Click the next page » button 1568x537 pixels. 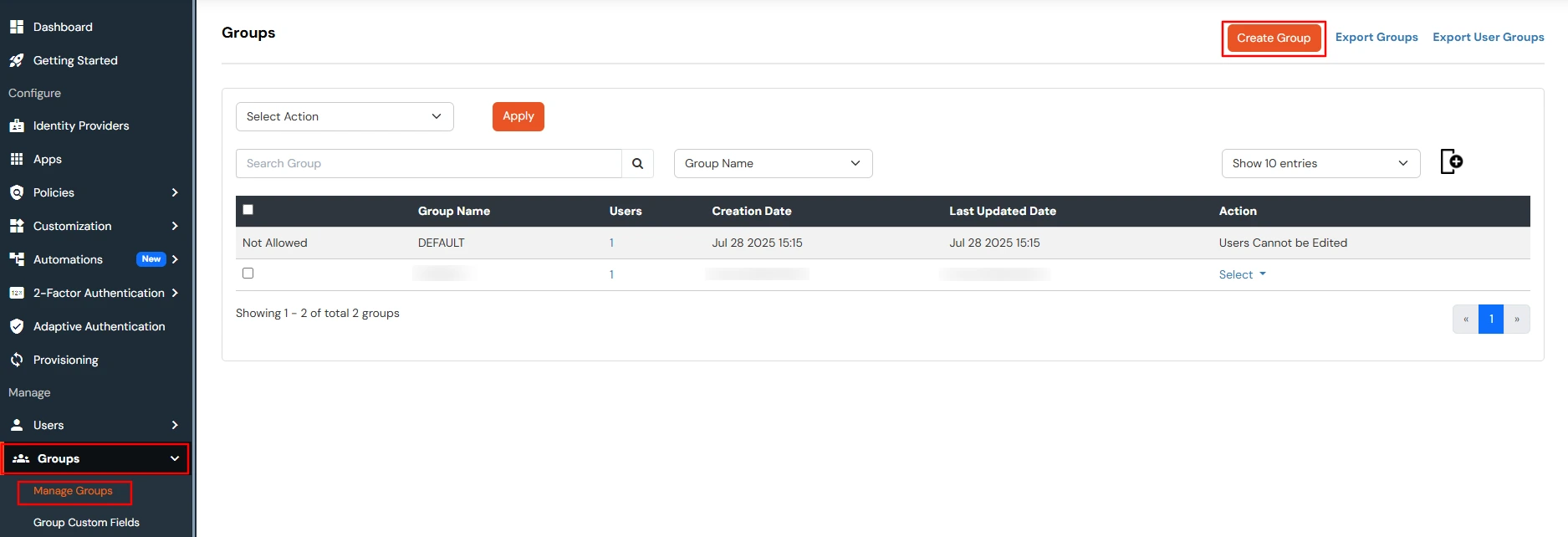coord(1517,319)
